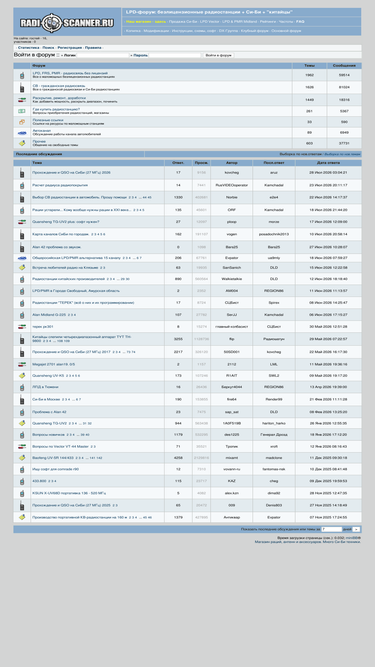Image resolution: width=375 pixels, height=667 pixels.
Task: Click the Полезные ссылки forum icon
Action: click(x=22, y=122)
